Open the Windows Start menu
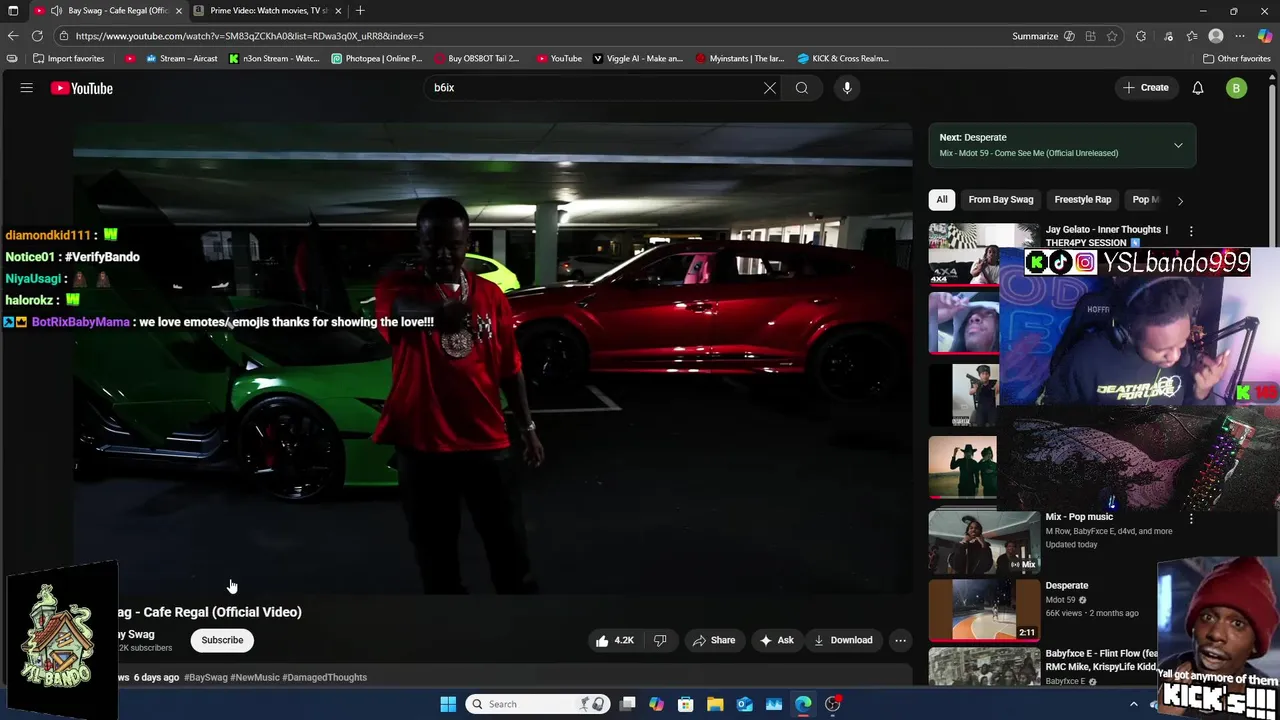The height and width of the screenshot is (720, 1280). coord(448,704)
